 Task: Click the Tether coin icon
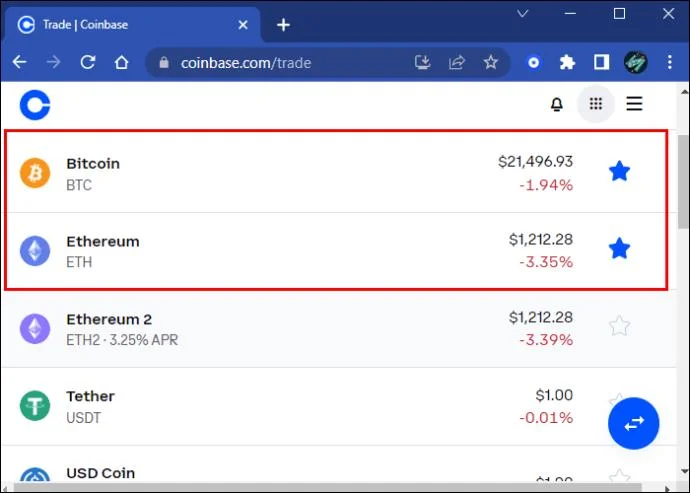tap(35, 406)
